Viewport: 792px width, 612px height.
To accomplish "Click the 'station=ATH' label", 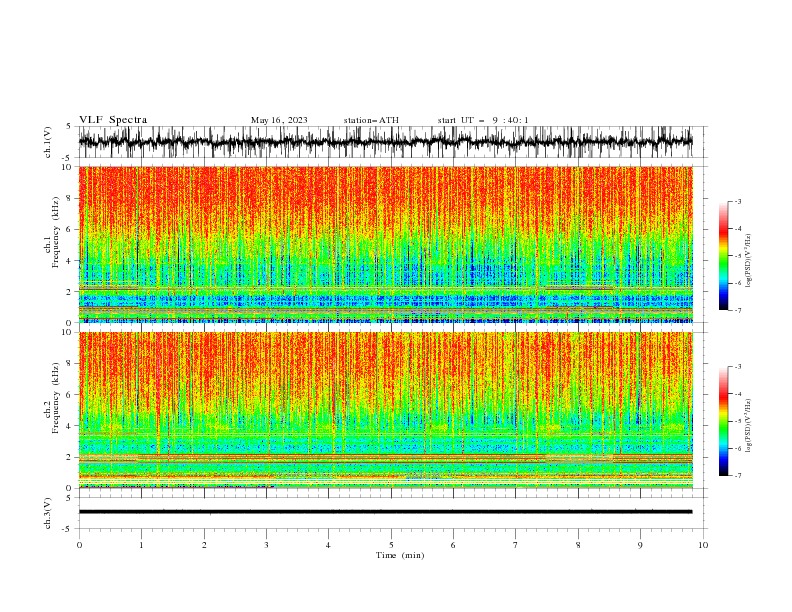I will 371,120.
